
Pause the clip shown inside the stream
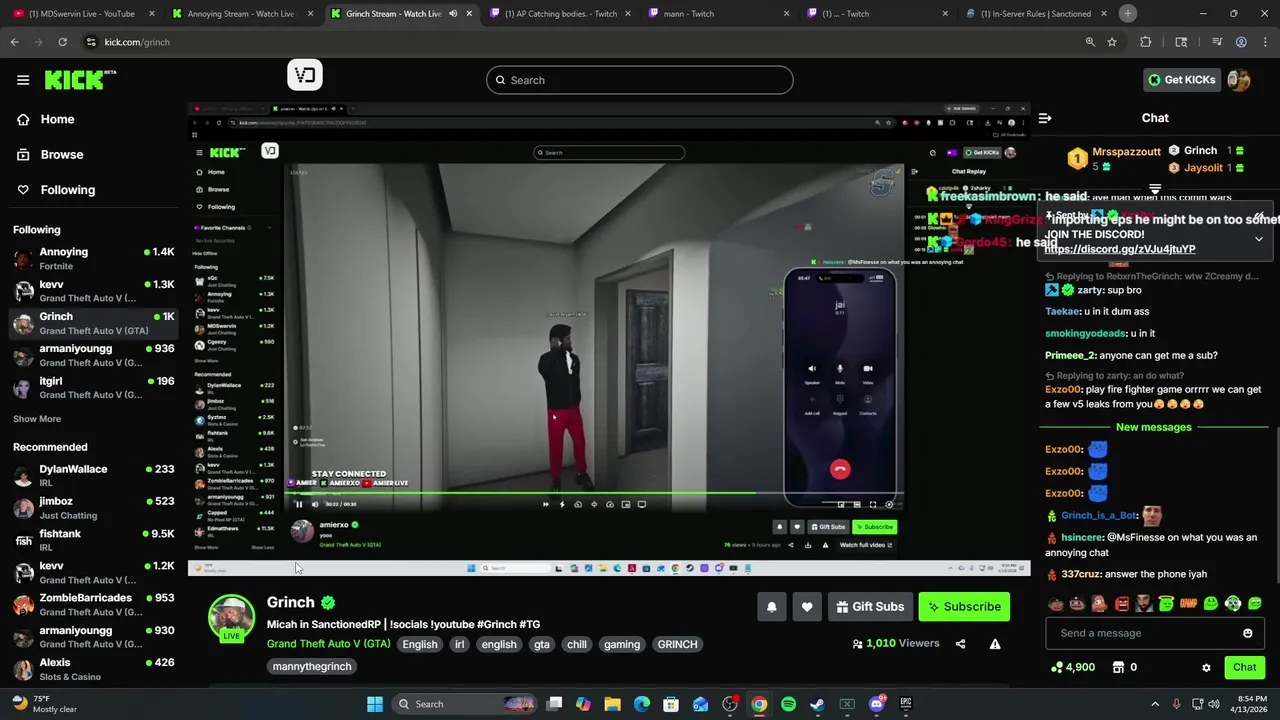tap(298, 505)
